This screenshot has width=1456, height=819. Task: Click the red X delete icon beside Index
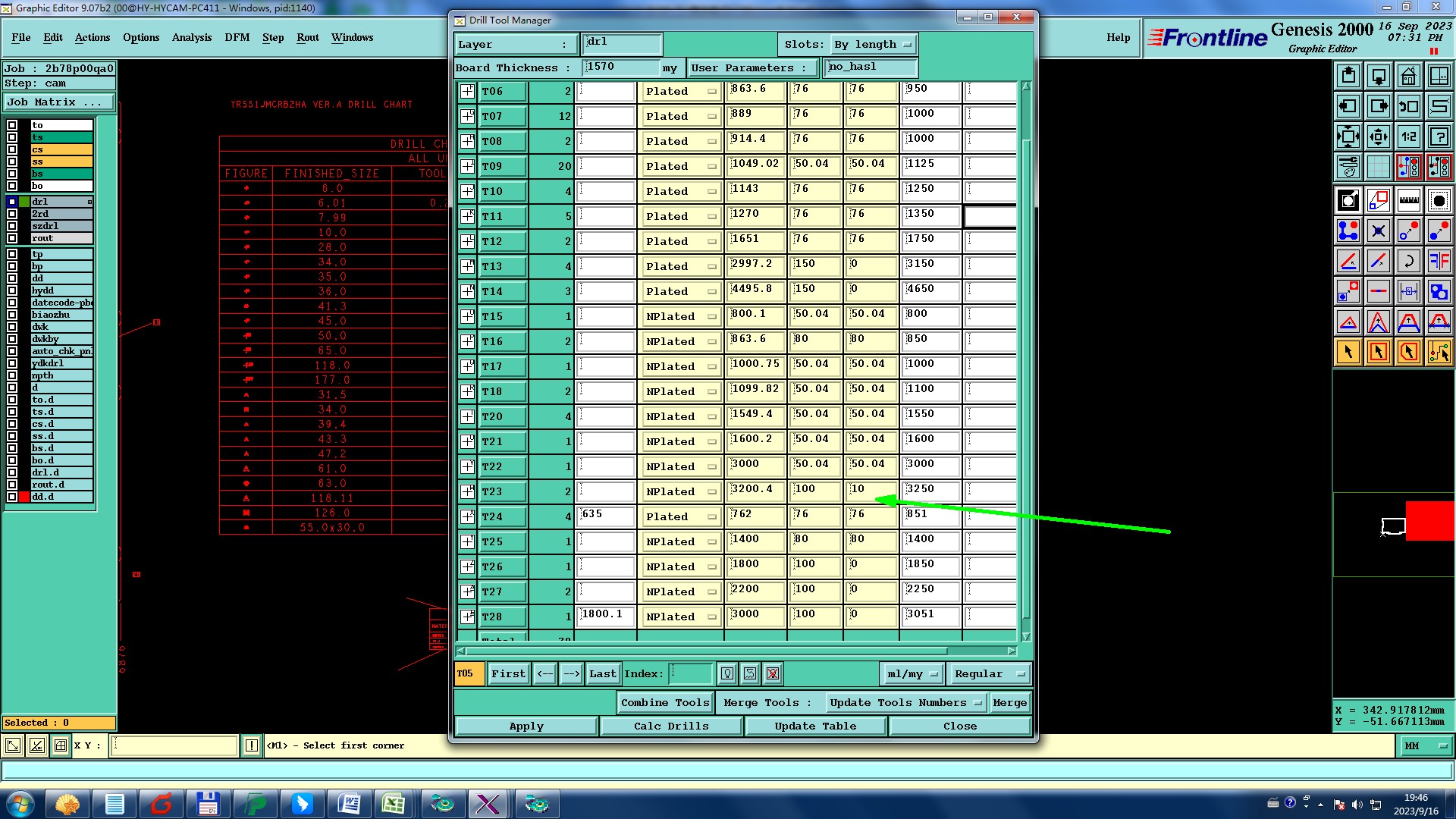coord(773,673)
